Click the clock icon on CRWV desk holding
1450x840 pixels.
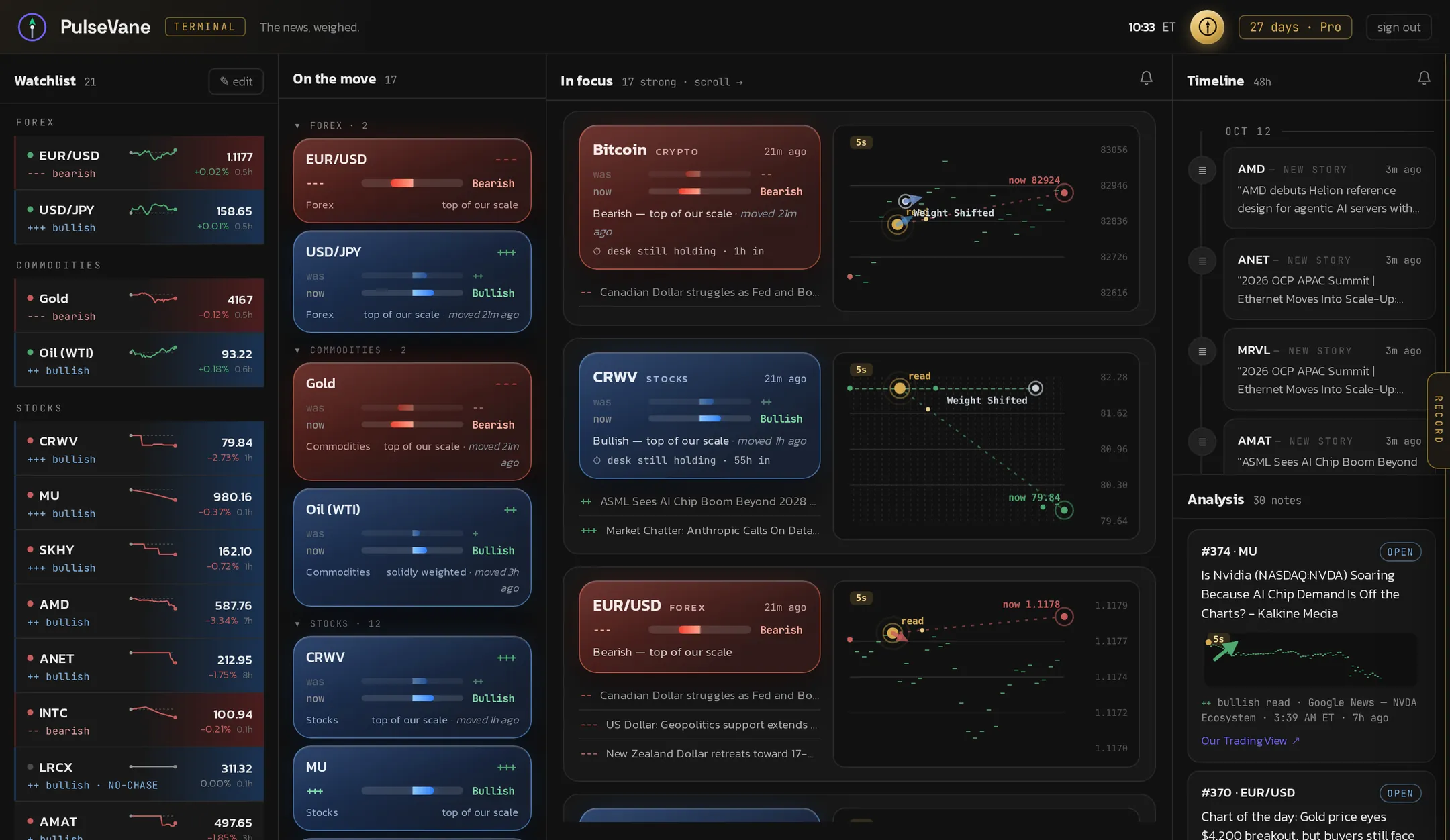[597, 460]
